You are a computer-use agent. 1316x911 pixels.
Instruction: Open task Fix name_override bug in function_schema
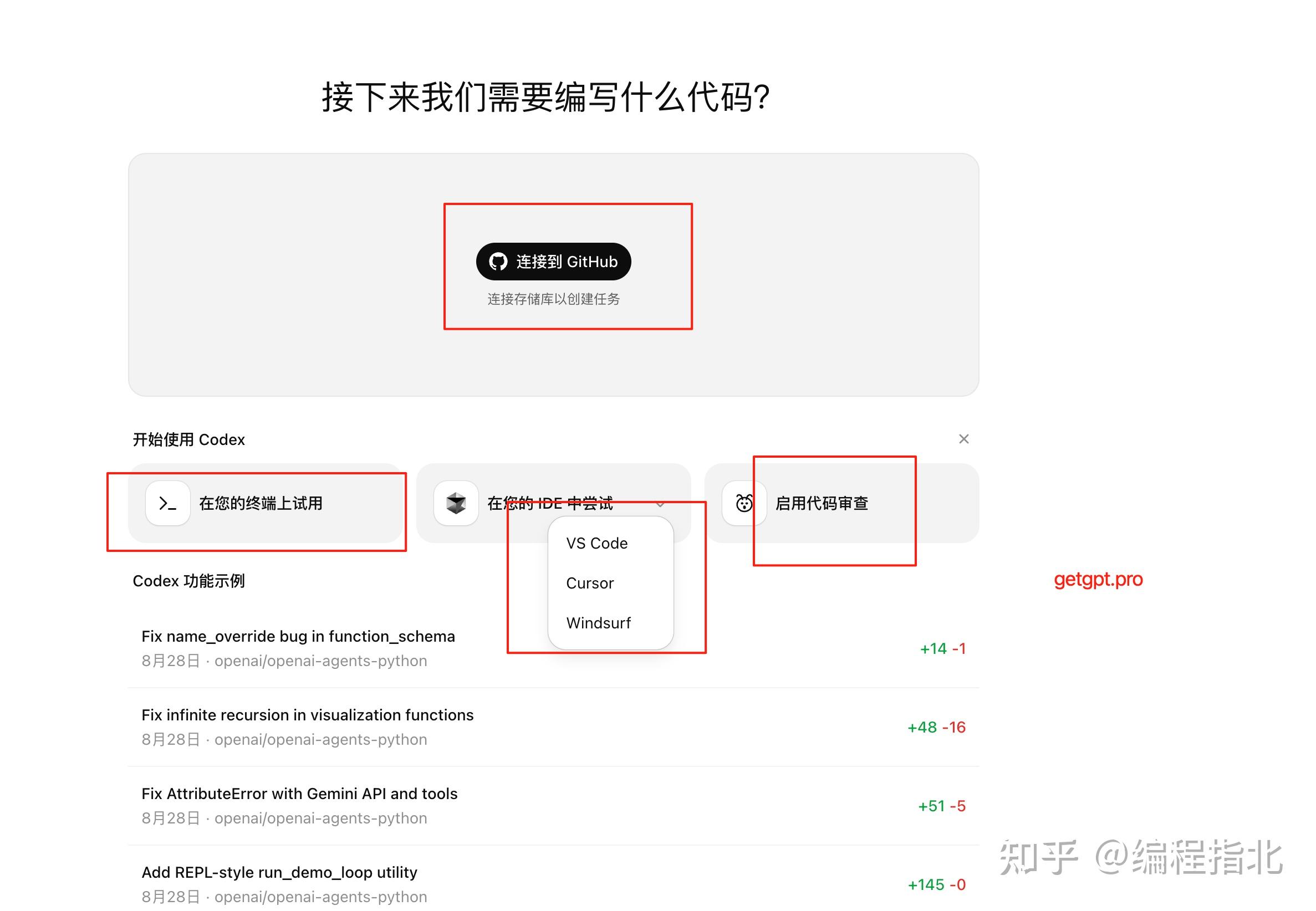tap(298, 636)
